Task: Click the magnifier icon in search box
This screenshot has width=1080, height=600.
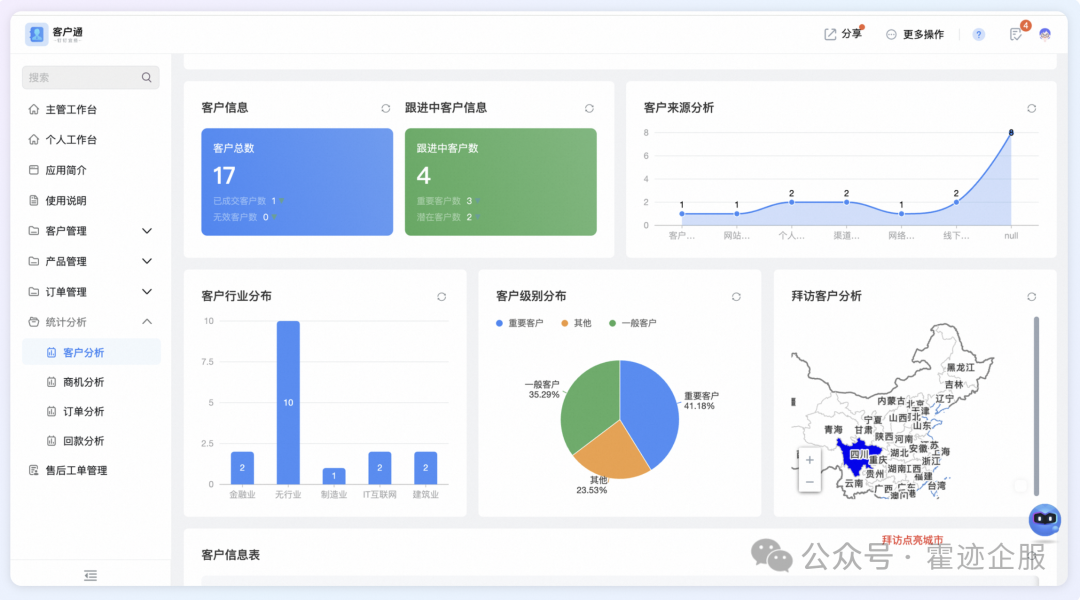Action: 147,78
